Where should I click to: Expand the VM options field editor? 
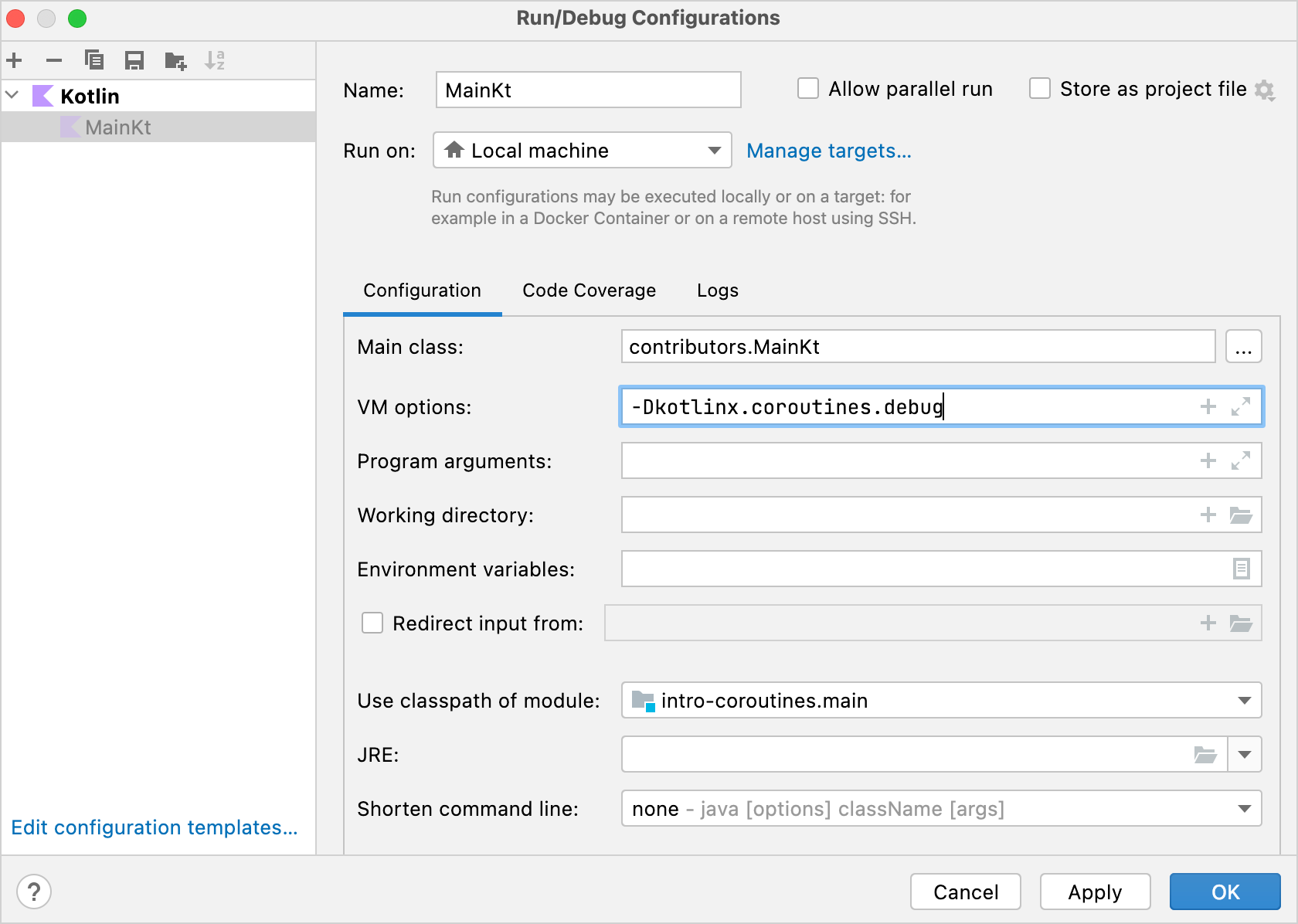click(x=1240, y=407)
